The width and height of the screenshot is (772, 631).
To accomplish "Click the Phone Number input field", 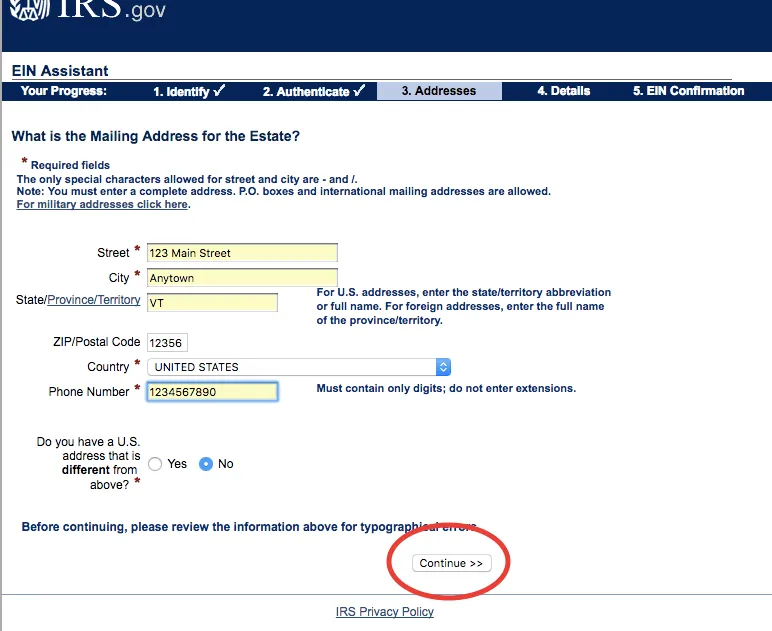I will coord(212,392).
